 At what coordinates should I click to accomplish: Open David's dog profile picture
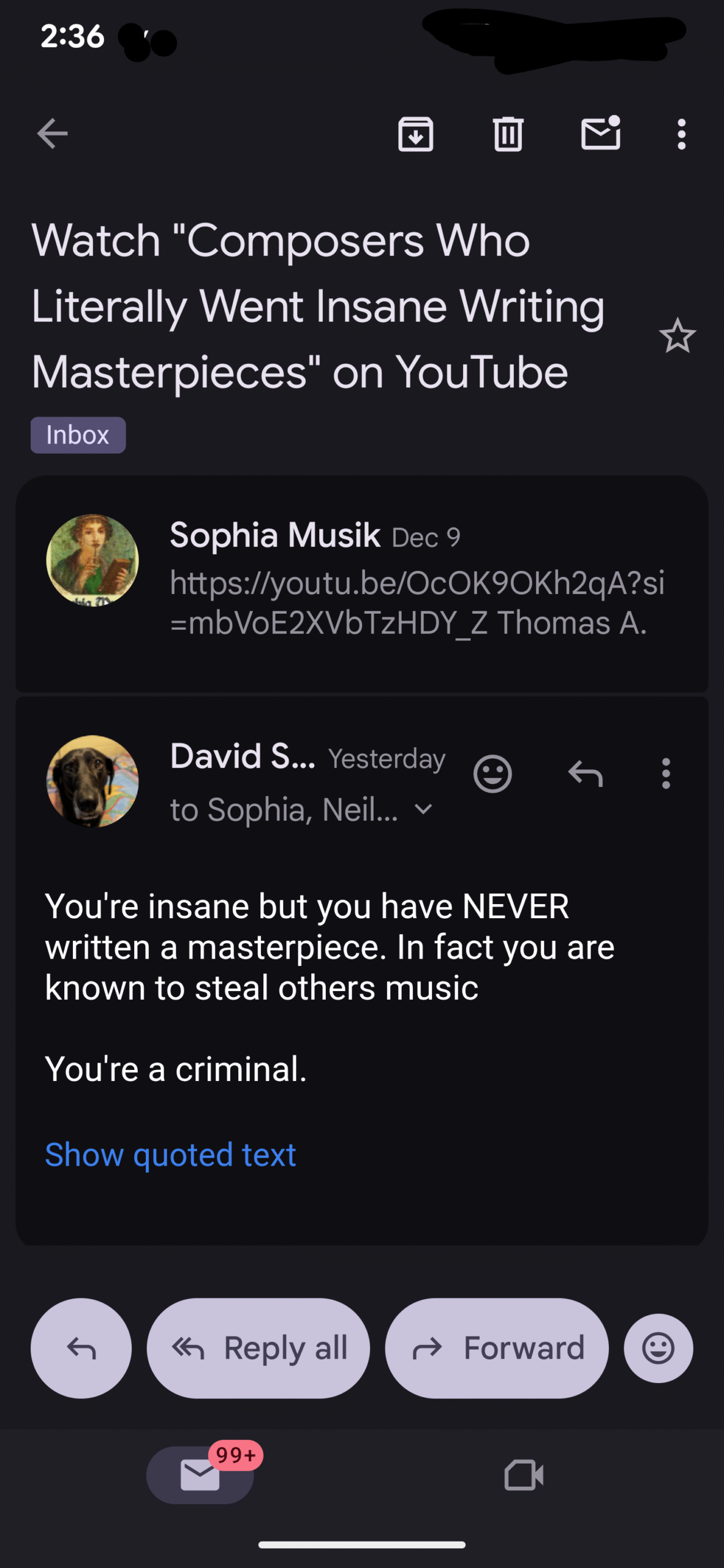pos(92,782)
